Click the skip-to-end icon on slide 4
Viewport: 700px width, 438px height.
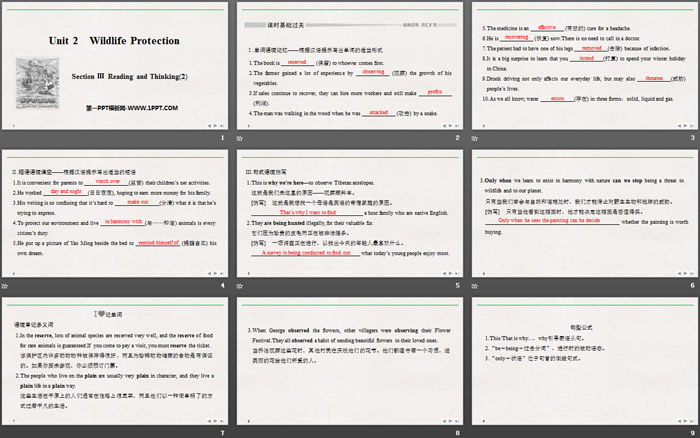click(x=222, y=273)
